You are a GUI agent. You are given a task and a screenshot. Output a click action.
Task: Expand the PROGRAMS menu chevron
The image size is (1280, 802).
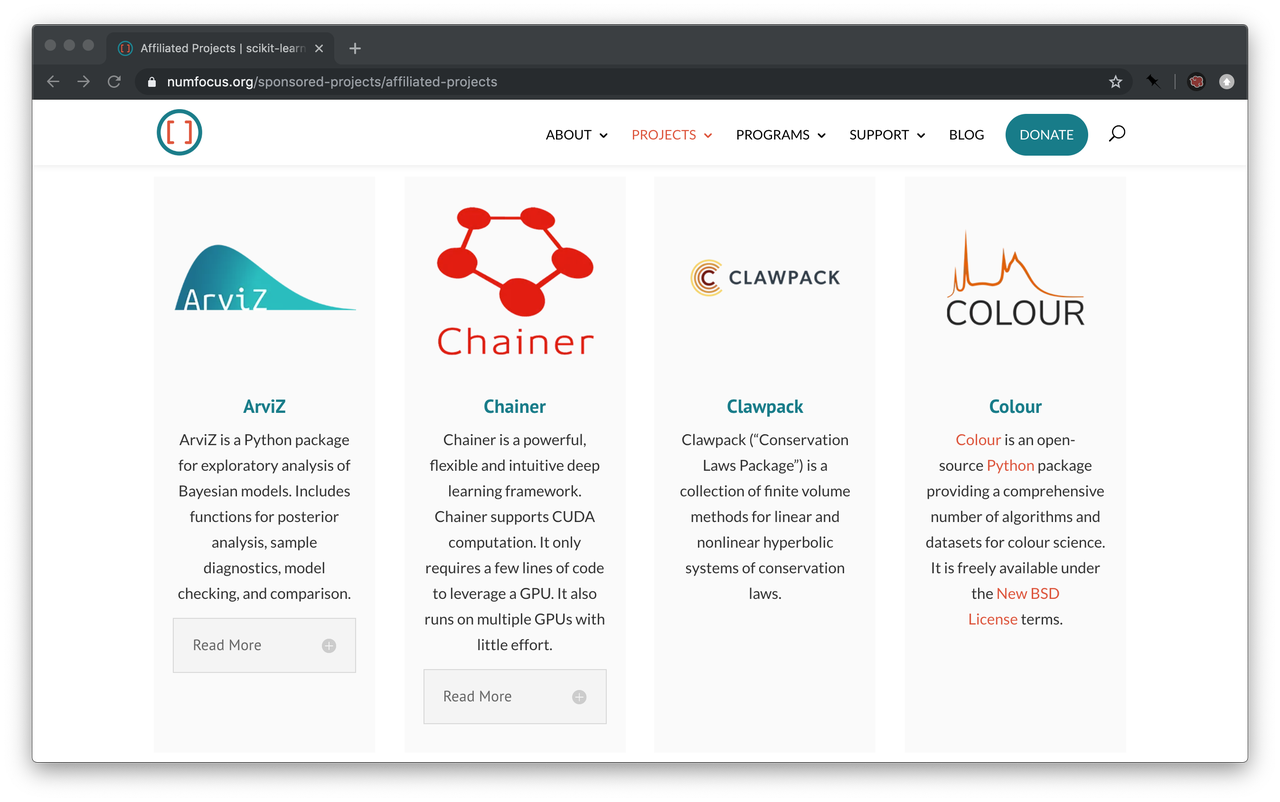[822, 135]
